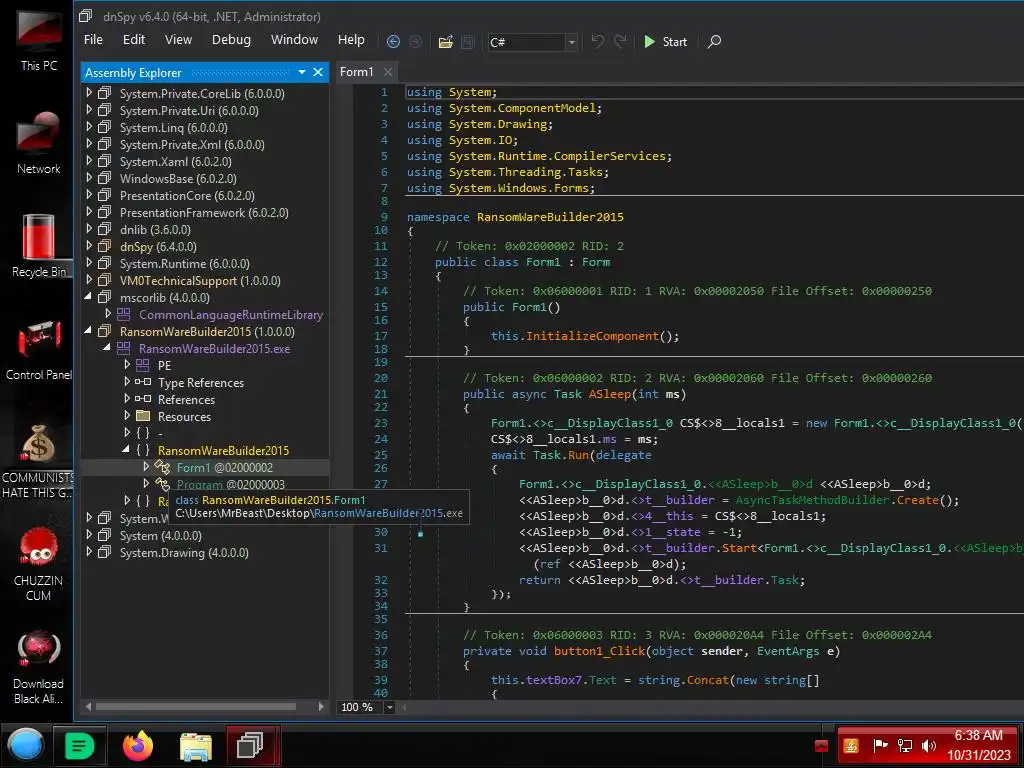Click the PE module icon
Screen dimensions: 1024x768
[x=142, y=365]
